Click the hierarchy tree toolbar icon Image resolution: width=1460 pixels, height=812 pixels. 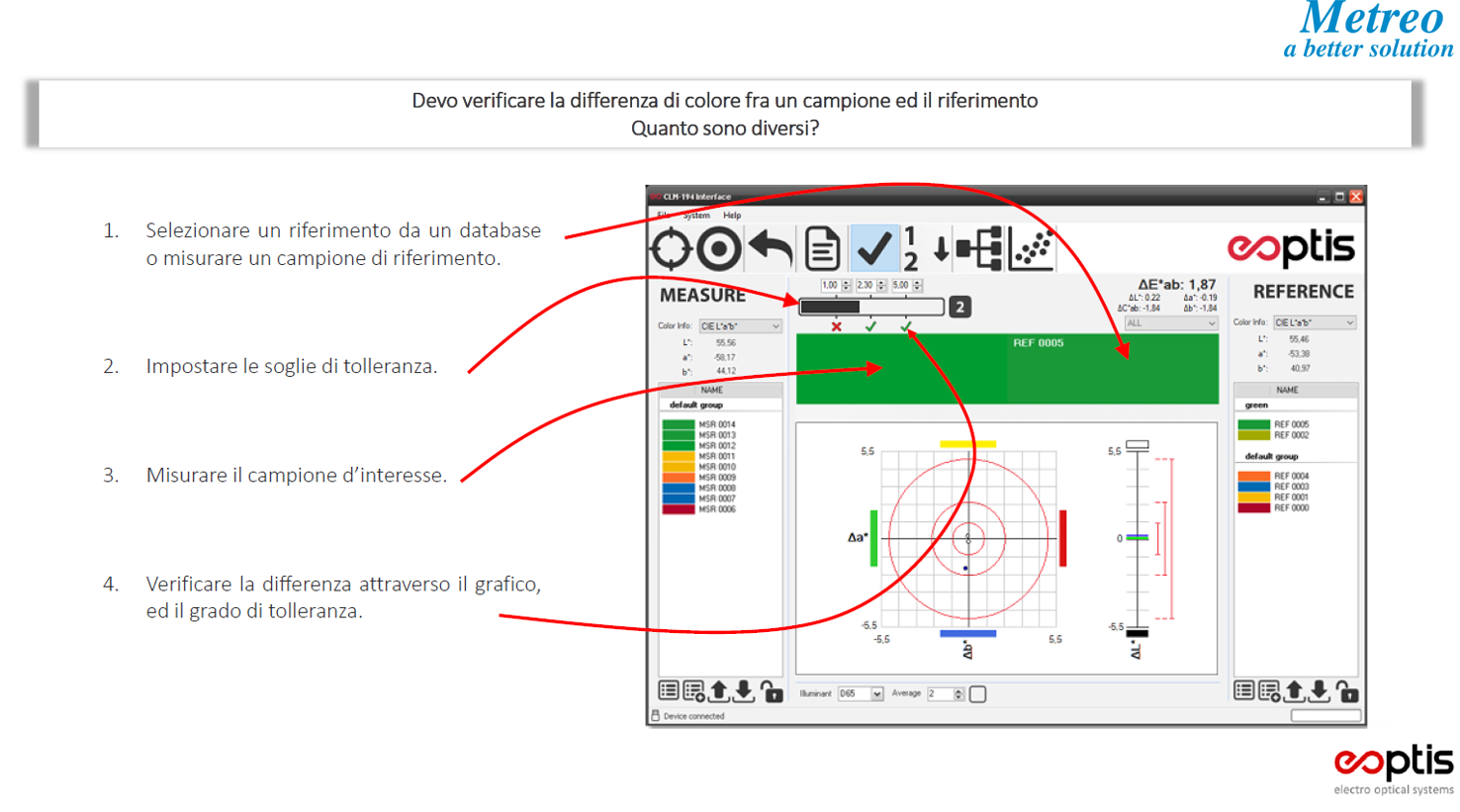[x=978, y=247]
